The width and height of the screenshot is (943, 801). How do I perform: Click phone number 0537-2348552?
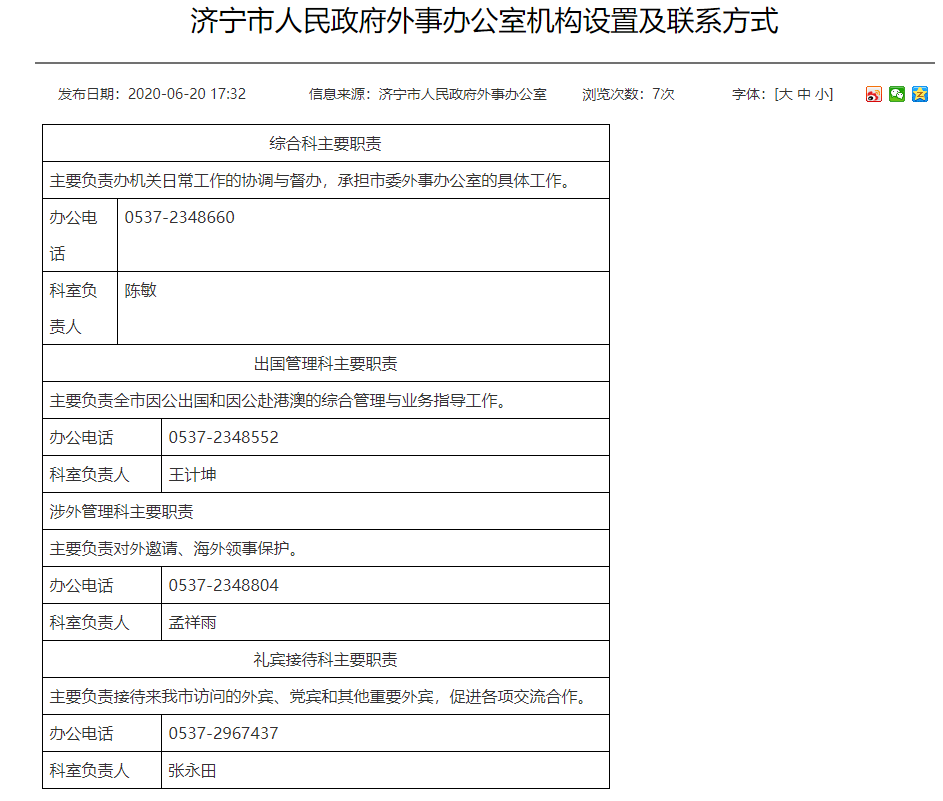pos(224,437)
